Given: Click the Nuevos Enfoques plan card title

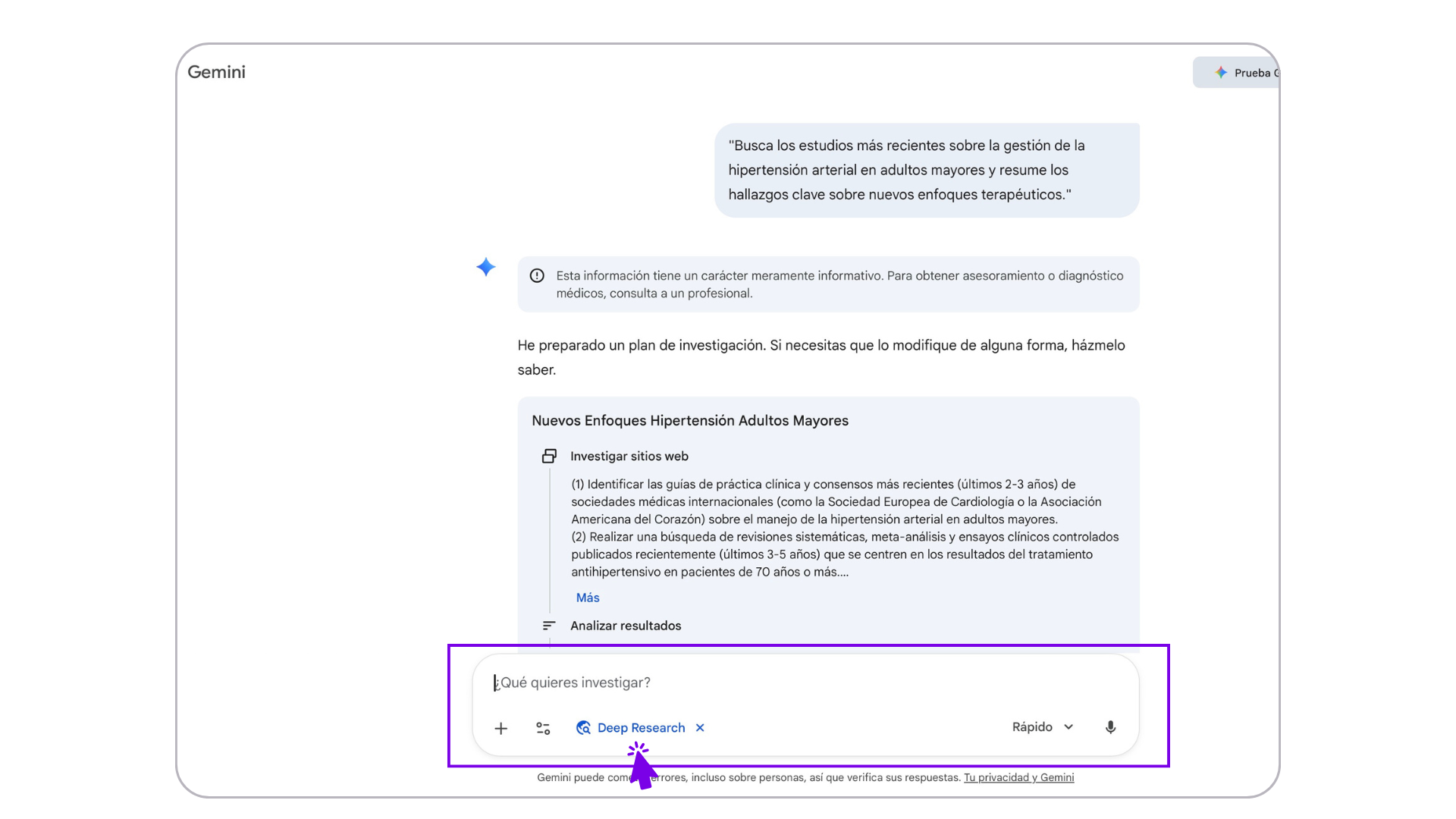Looking at the screenshot, I should click(x=689, y=420).
